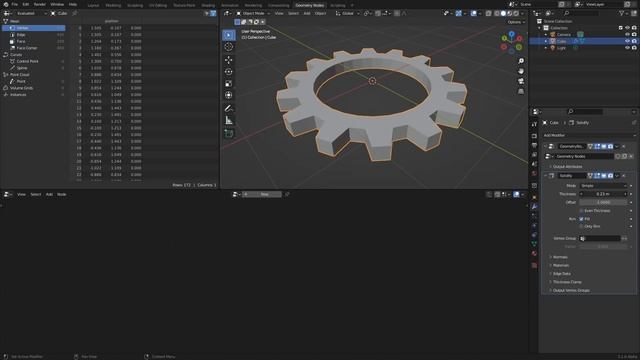This screenshot has height=360, width=640.
Task: Toggle the Fill rim checkbox
Action: tap(581, 219)
